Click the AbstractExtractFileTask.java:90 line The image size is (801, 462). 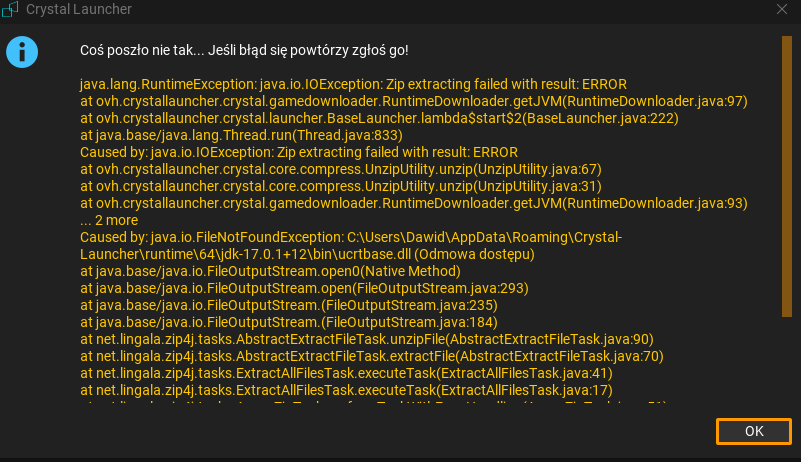(x=366, y=339)
